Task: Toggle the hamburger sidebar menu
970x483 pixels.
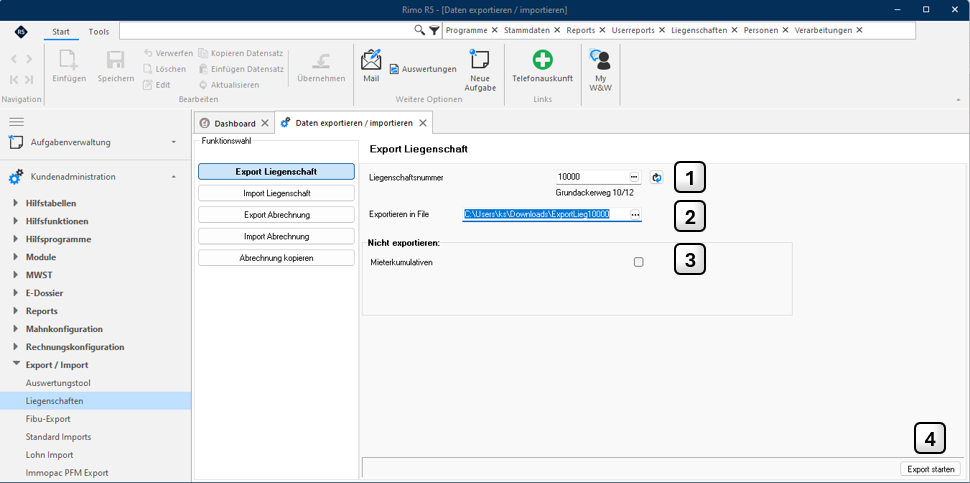Action: pyautogui.click(x=16, y=122)
